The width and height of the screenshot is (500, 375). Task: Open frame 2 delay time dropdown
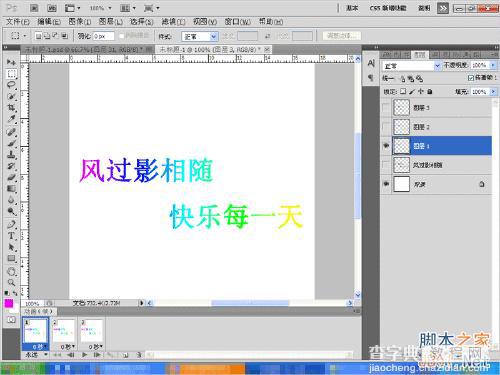tap(67, 347)
